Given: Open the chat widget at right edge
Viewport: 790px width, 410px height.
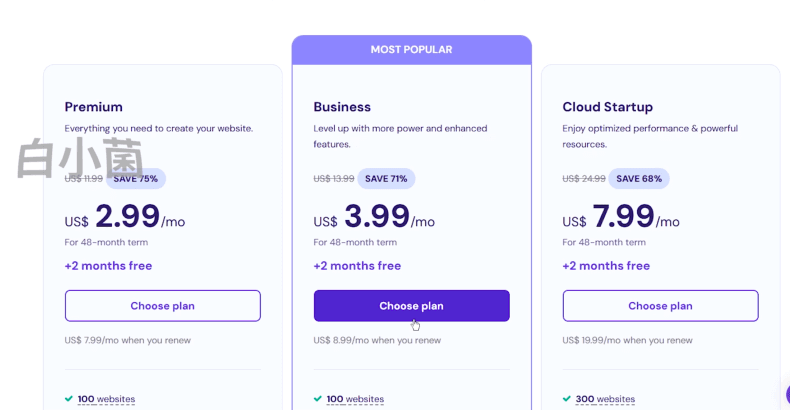Looking at the screenshot, I should click(787, 394).
